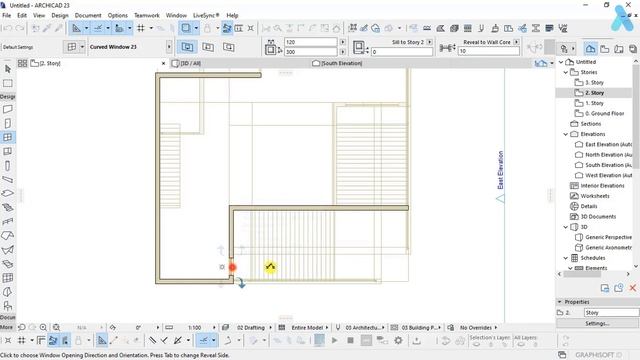Open the File menu
The height and width of the screenshot is (360, 640).
click(7, 15)
